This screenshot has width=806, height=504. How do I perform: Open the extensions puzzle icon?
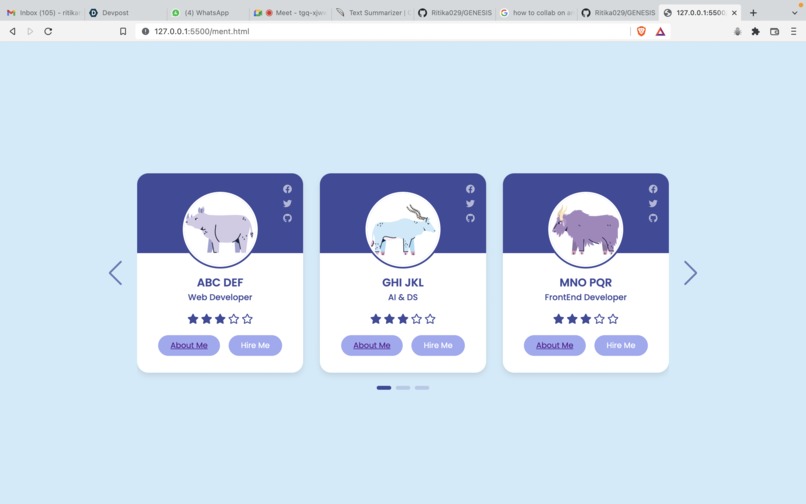click(756, 31)
